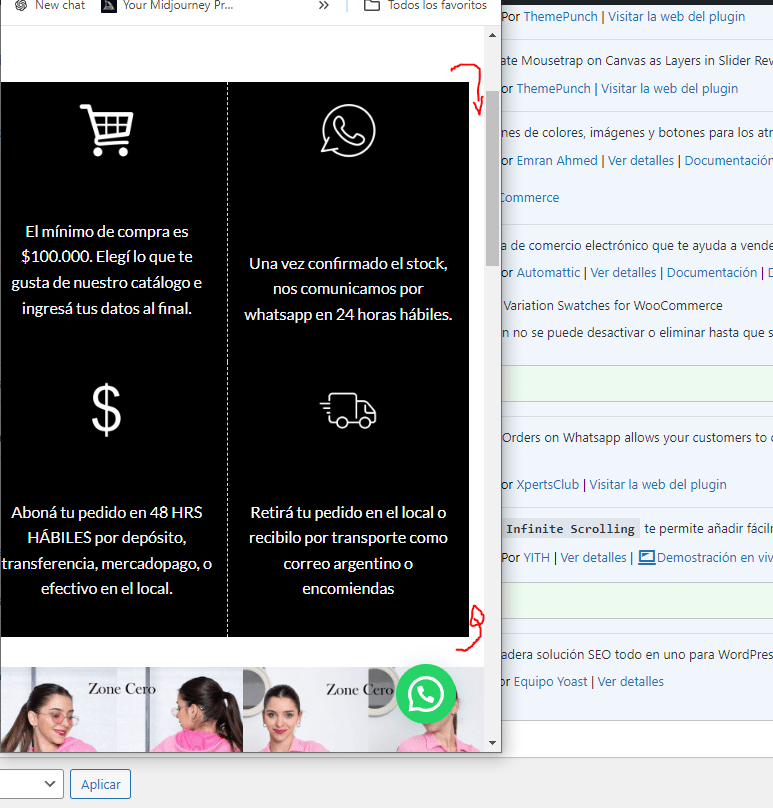Viewport: 773px width, 808px height.
Task: Click the 'Orders on Whatsapp allows' description
Action: pos(637,438)
